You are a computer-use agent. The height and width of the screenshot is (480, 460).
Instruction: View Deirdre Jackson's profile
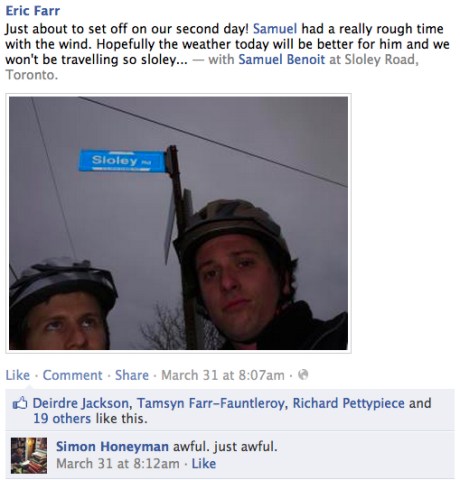click(81, 403)
